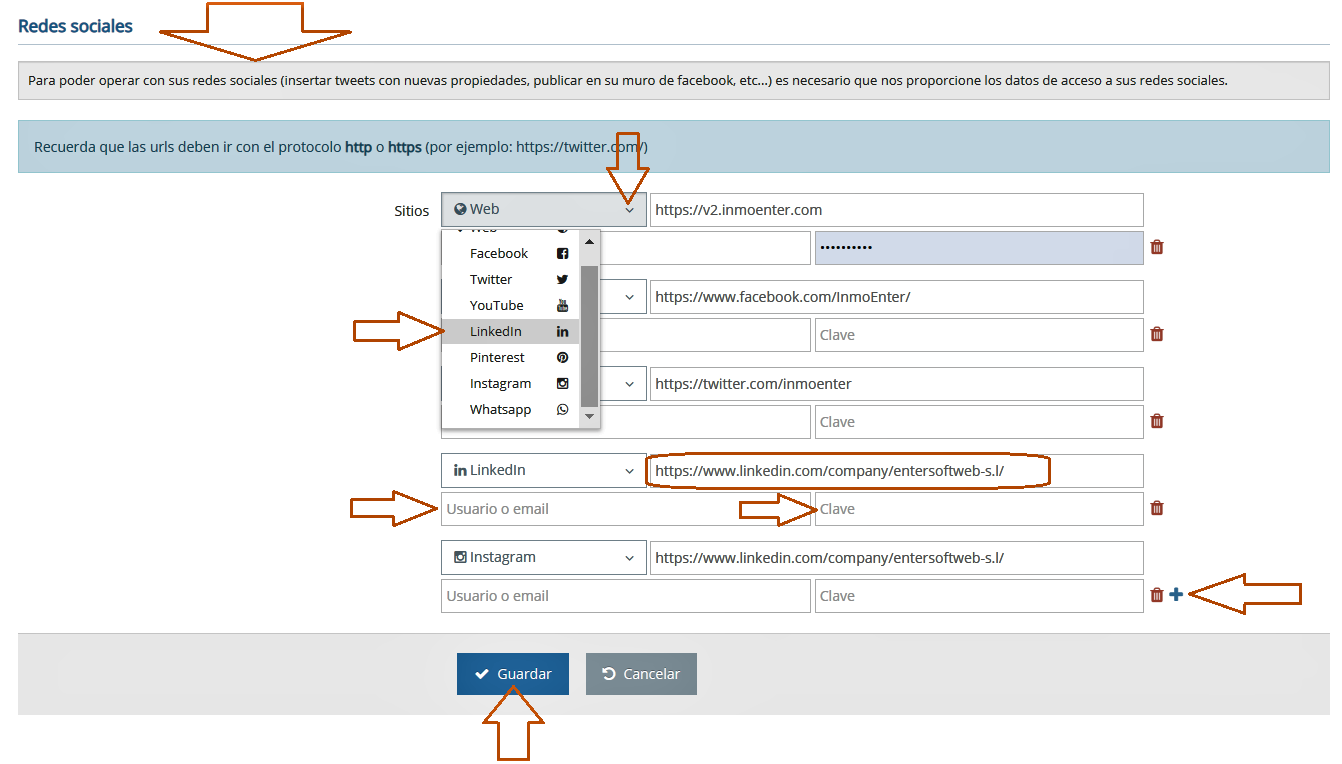Click the dropdown list scroll up arrow
1342x764 pixels.
point(589,242)
